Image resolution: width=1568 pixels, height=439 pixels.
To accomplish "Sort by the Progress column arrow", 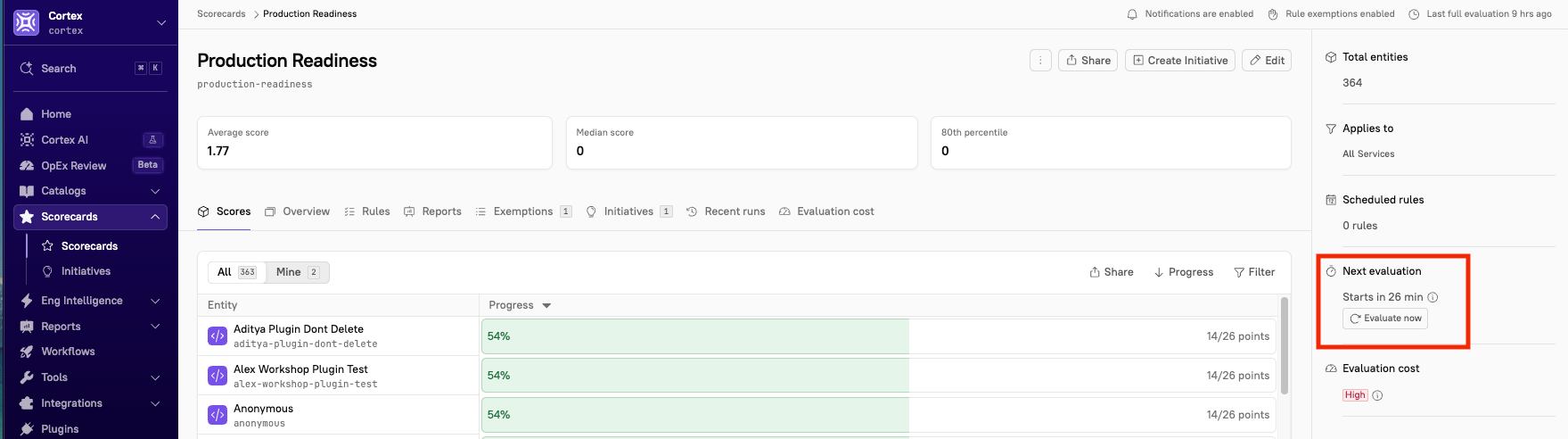I will click(x=546, y=305).
